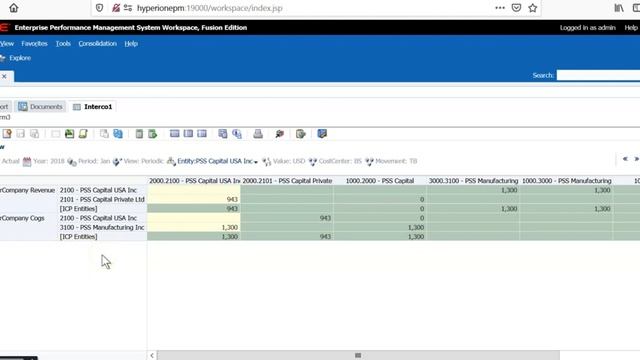
Task: Close the open workspace tab with X
Action: pyautogui.click(x=4, y=76)
